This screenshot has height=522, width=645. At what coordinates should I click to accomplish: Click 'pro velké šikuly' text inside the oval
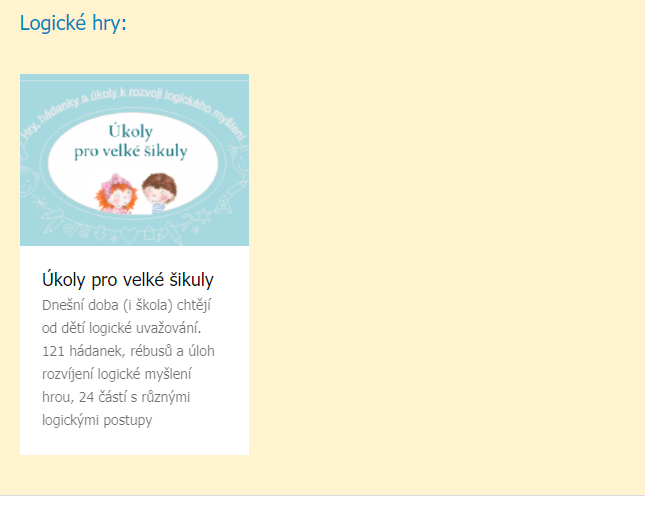(x=131, y=151)
